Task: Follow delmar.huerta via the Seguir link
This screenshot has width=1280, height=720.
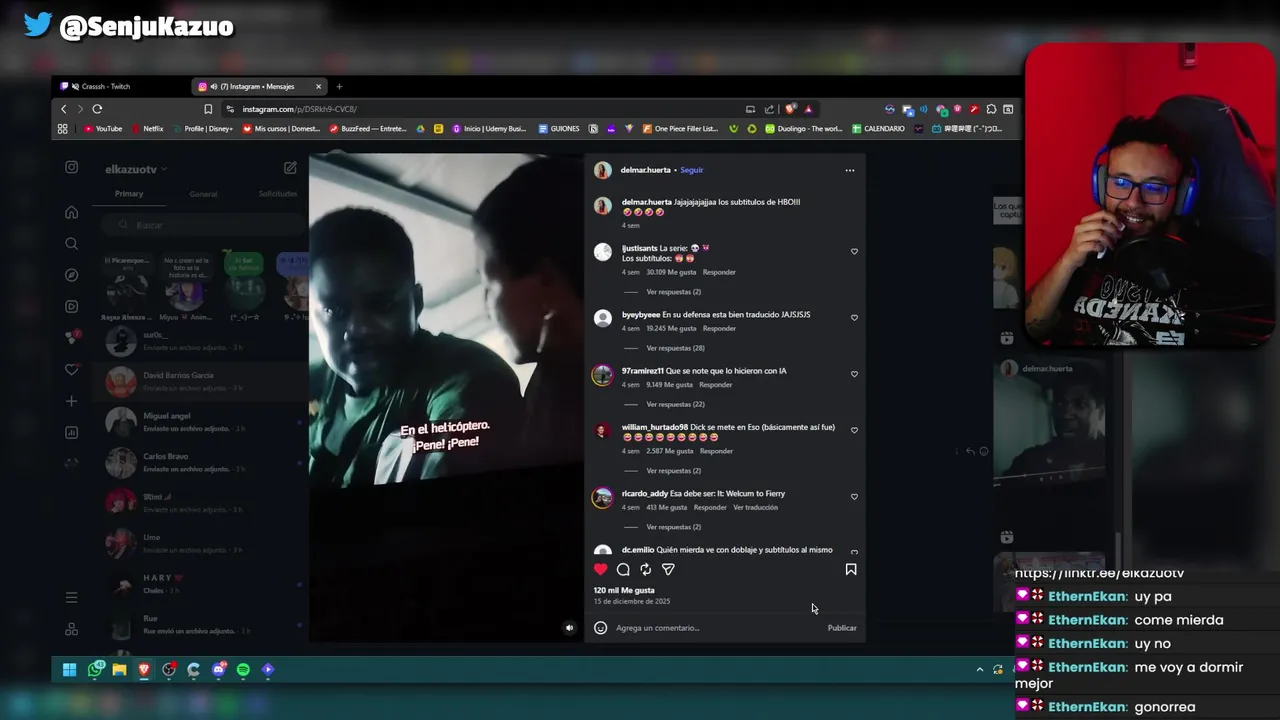Action: 692,170
